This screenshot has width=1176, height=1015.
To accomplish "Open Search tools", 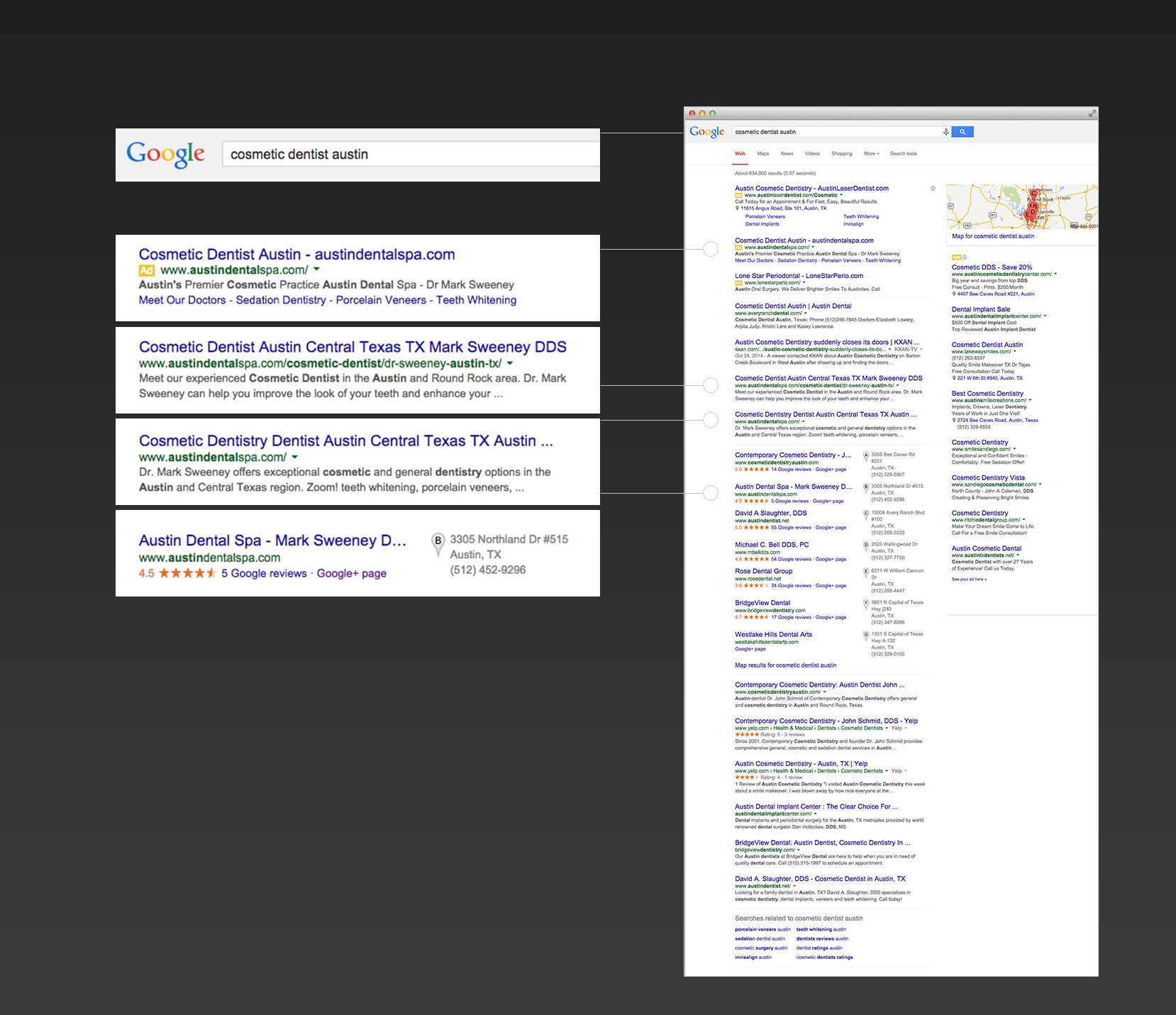I will pos(903,154).
